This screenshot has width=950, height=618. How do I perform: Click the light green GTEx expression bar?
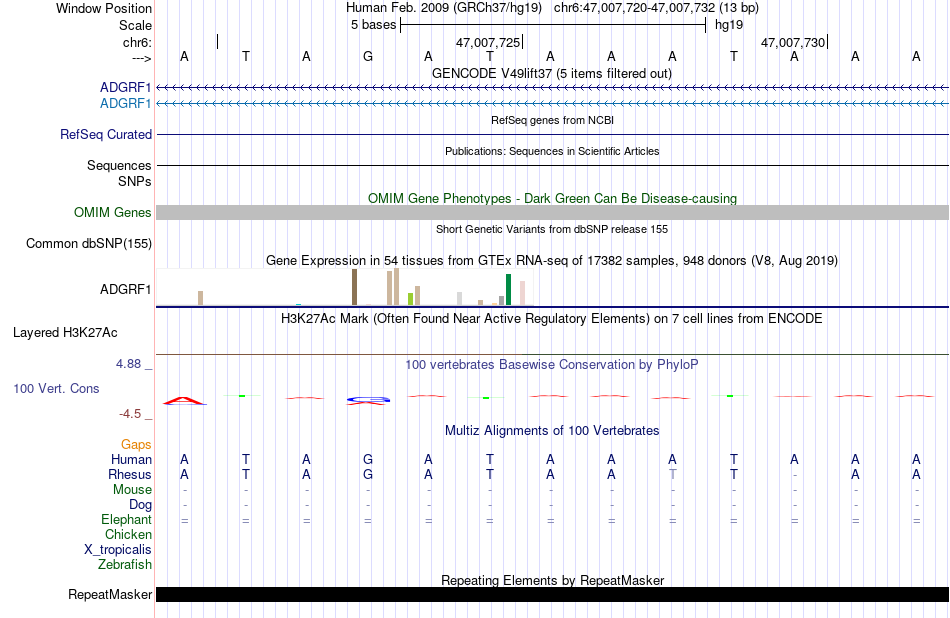pos(411,299)
